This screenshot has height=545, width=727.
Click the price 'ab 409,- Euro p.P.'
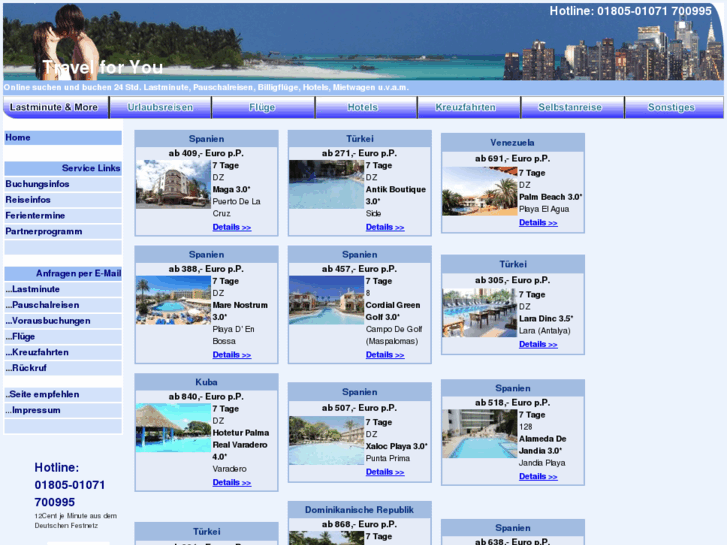coord(206,153)
